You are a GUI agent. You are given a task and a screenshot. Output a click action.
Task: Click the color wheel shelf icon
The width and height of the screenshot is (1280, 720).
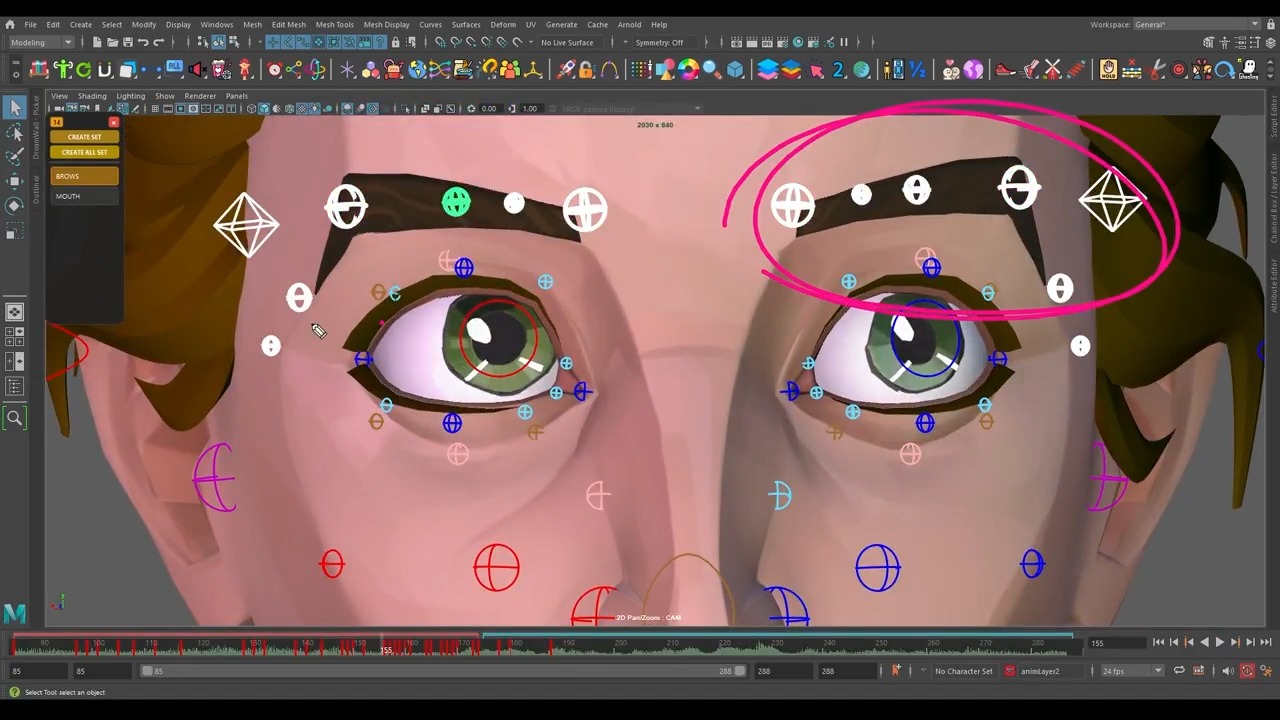(688, 69)
